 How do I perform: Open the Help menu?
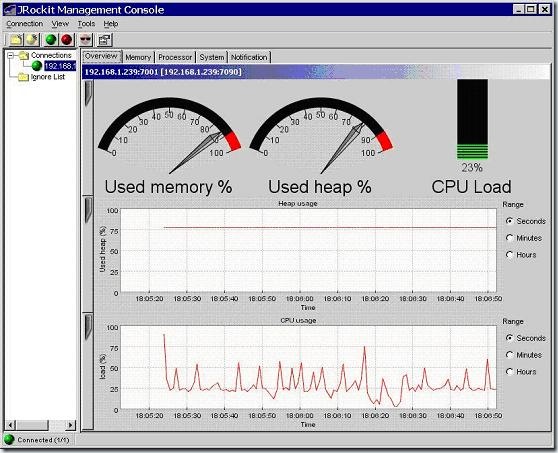pos(111,24)
